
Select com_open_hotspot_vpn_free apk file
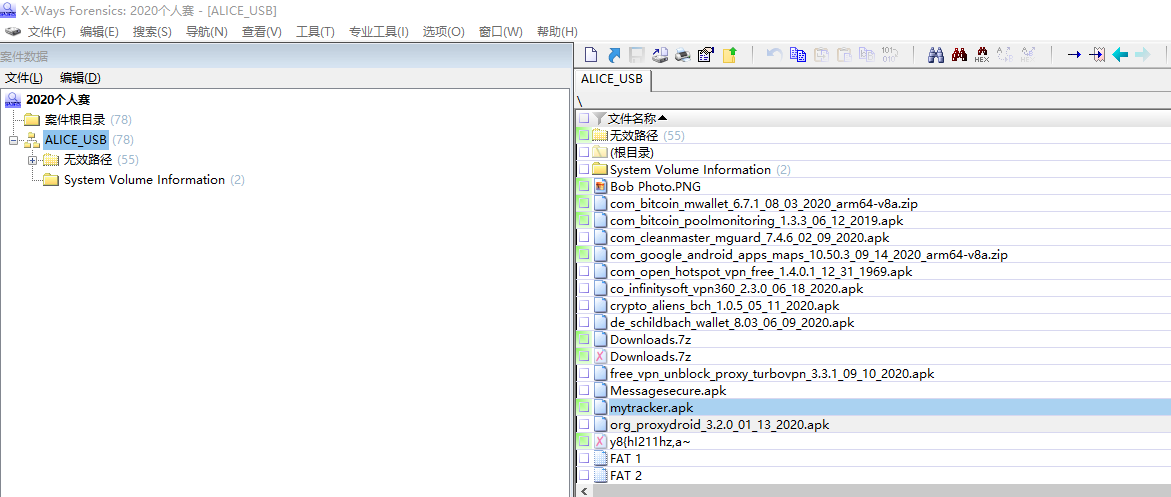(761, 272)
